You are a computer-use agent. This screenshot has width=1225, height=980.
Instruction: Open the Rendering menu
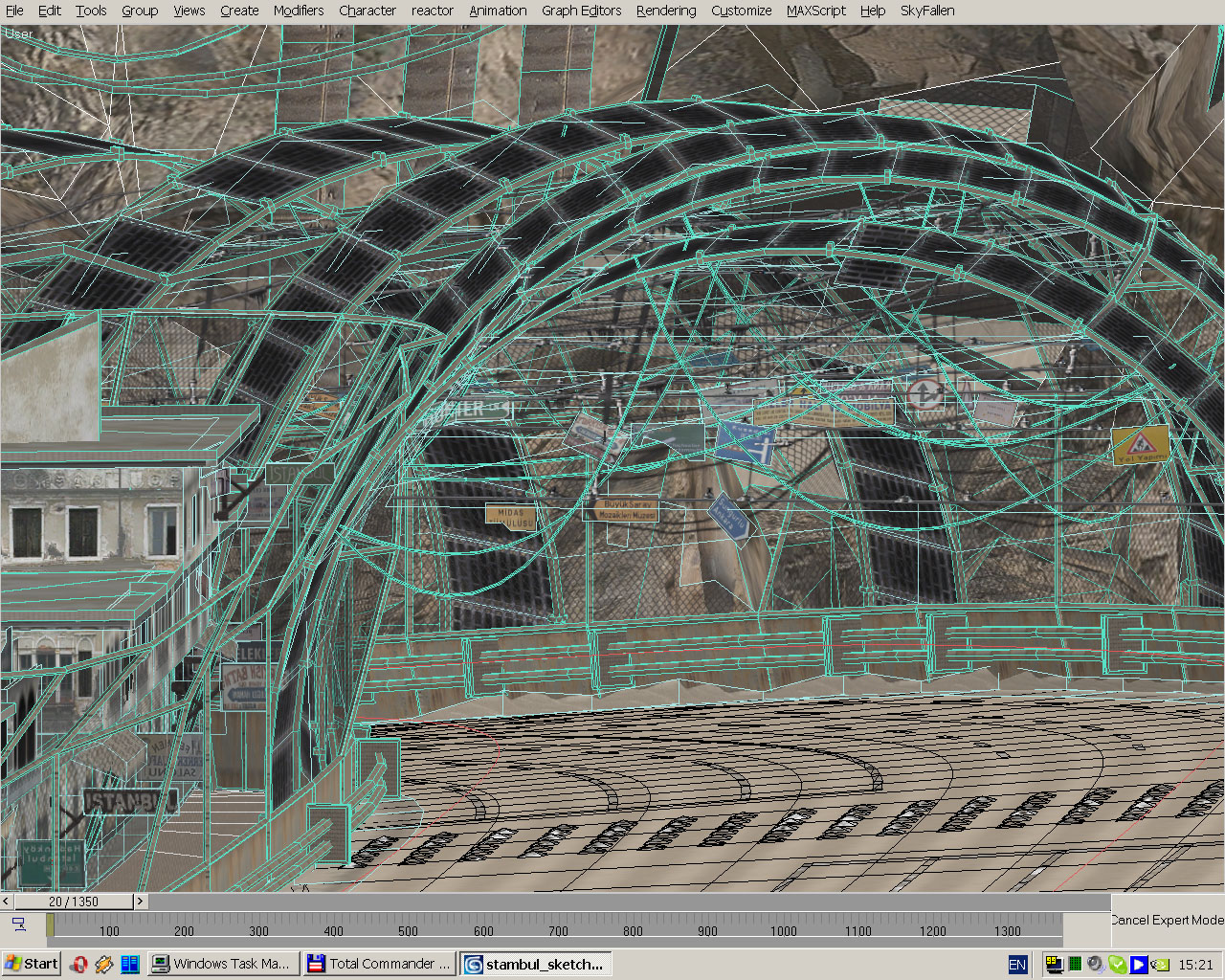pos(666,11)
